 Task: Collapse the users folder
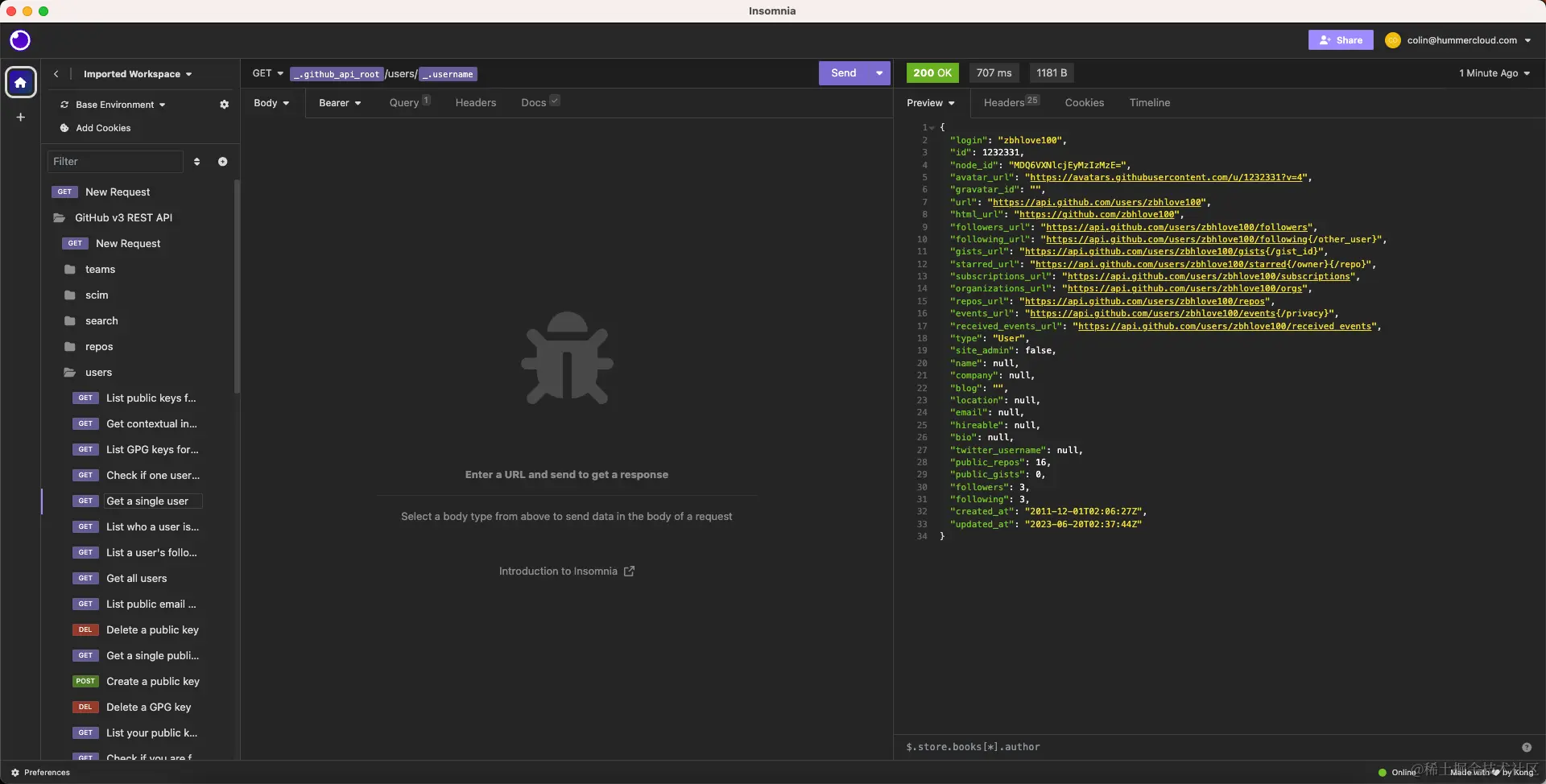[x=70, y=373]
